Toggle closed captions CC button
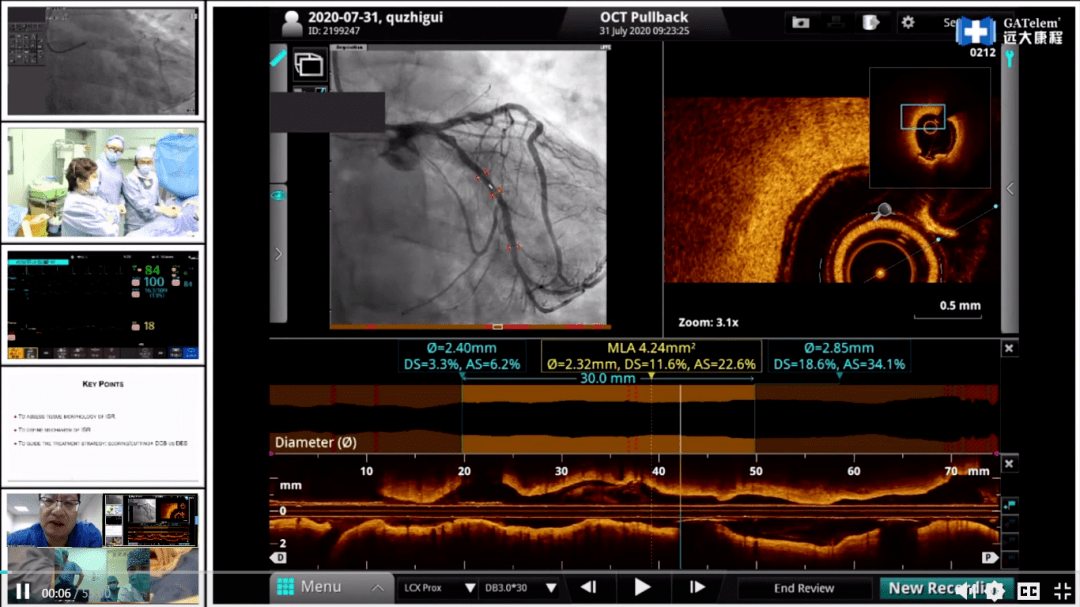The image size is (1080, 607). tap(1028, 590)
